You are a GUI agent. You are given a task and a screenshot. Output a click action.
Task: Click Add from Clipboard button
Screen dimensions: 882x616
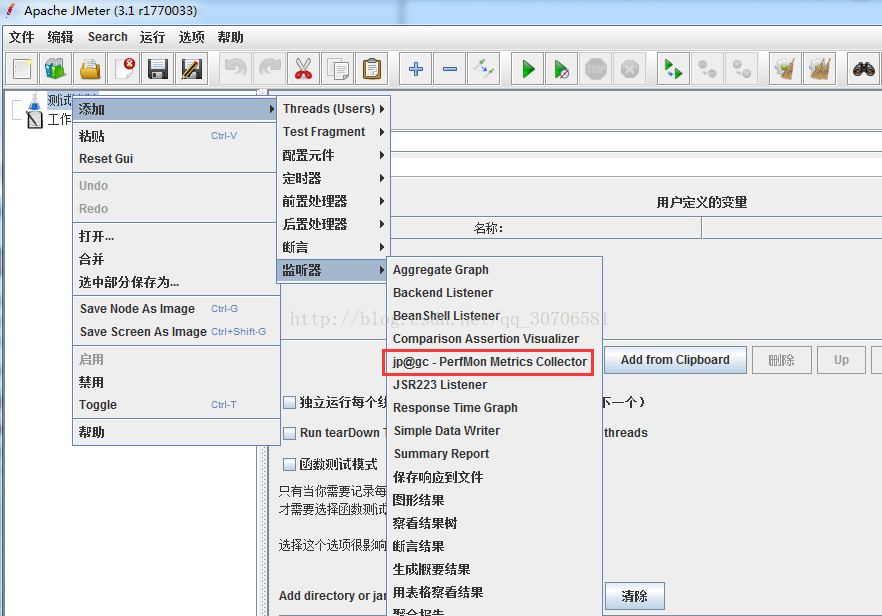(675, 360)
